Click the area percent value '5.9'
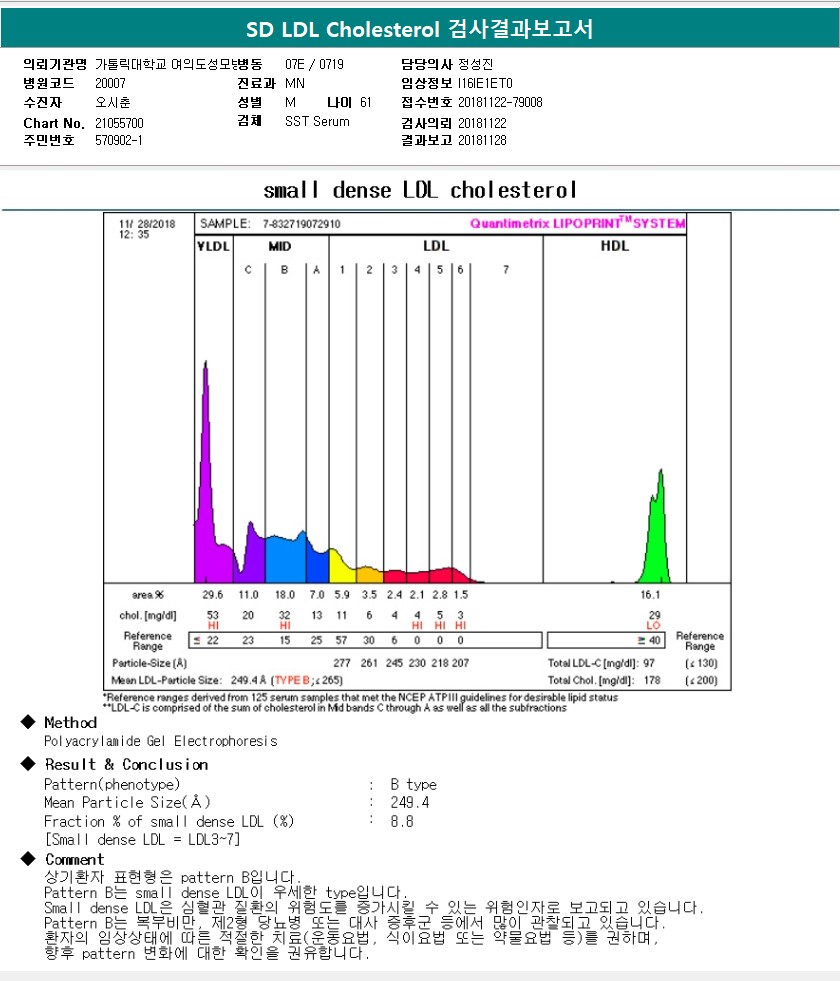 342,594
